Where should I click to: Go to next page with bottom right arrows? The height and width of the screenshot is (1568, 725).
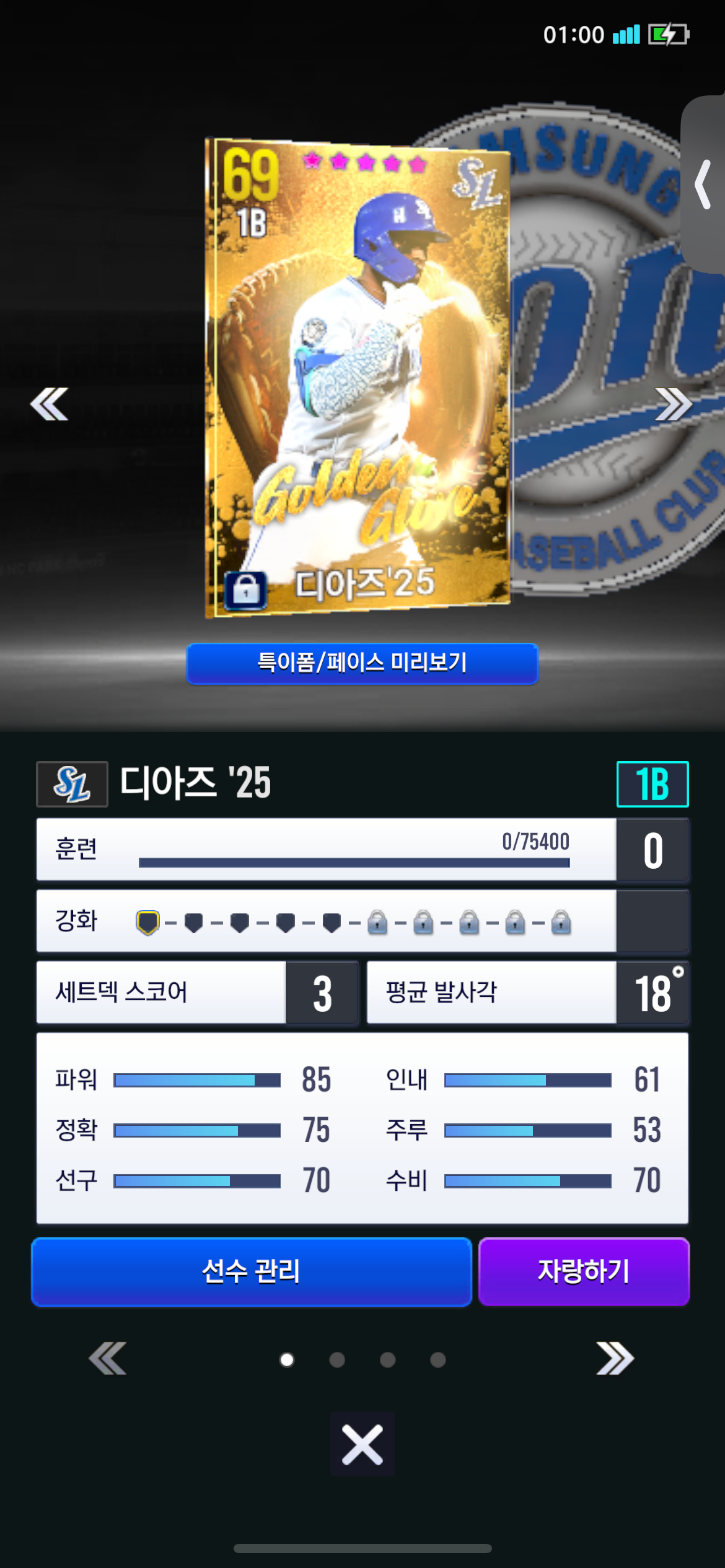coord(615,1359)
